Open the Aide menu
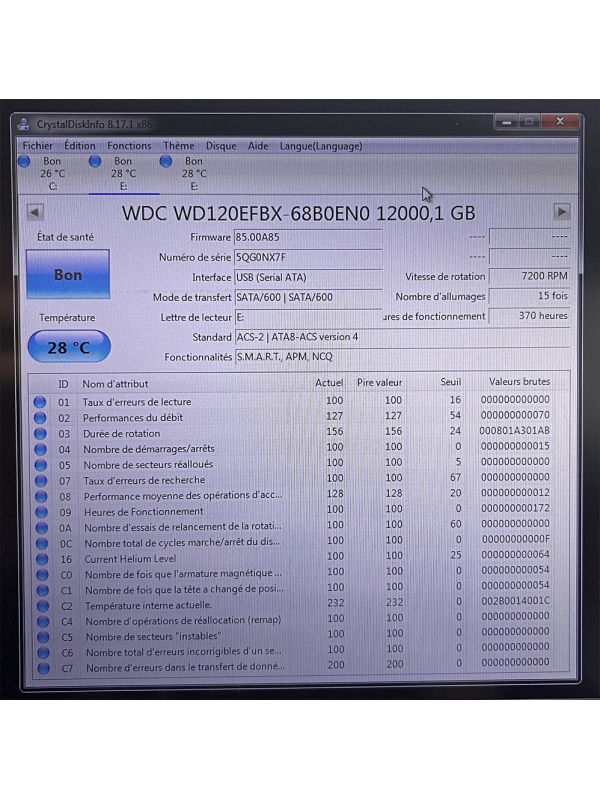 258,146
